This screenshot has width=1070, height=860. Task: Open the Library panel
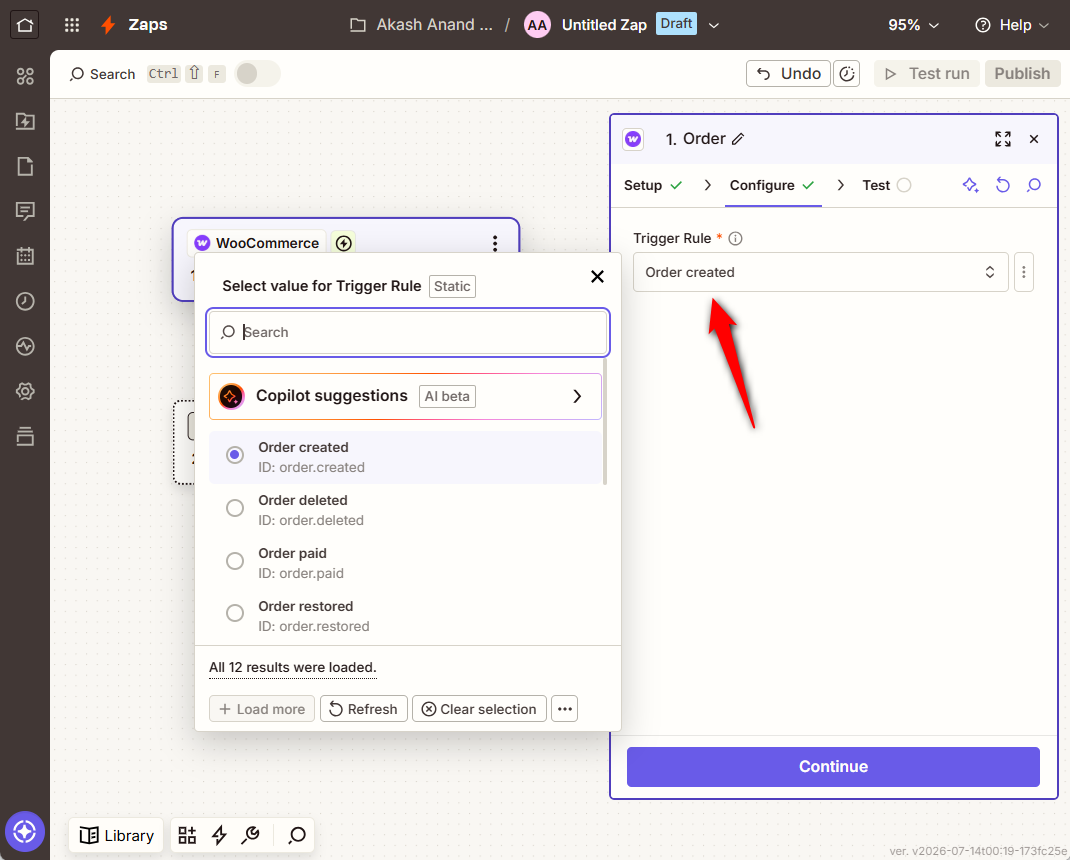click(x=116, y=835)
